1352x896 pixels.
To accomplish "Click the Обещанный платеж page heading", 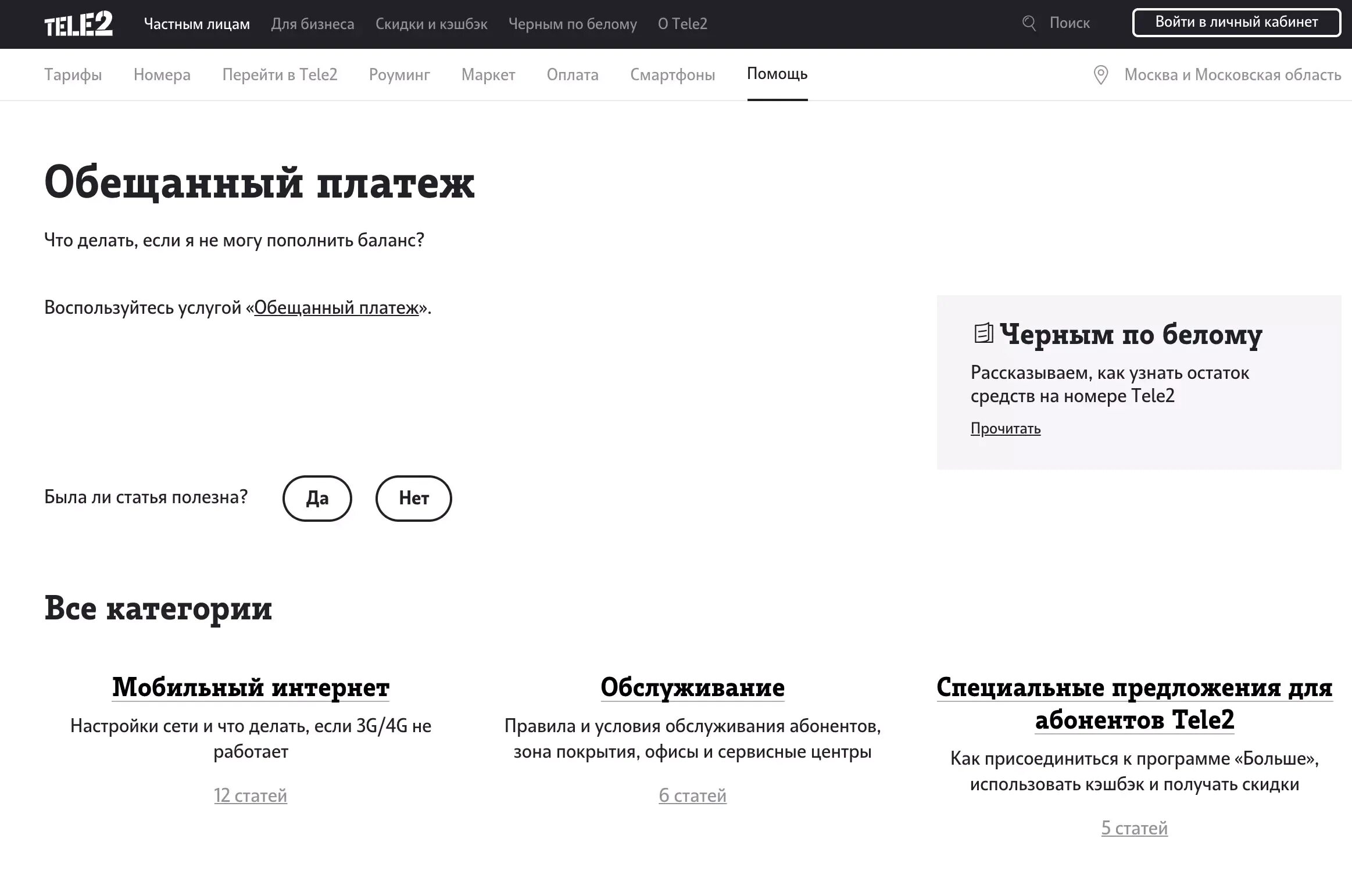I will 259,183.
